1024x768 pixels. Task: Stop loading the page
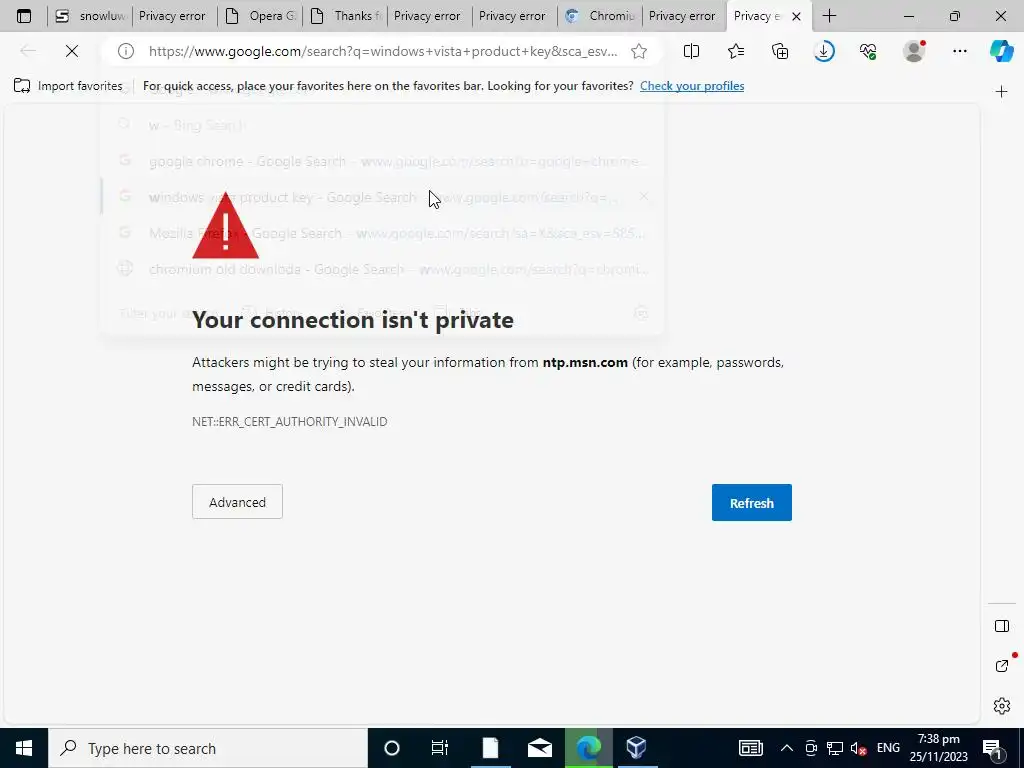[72, 51]
